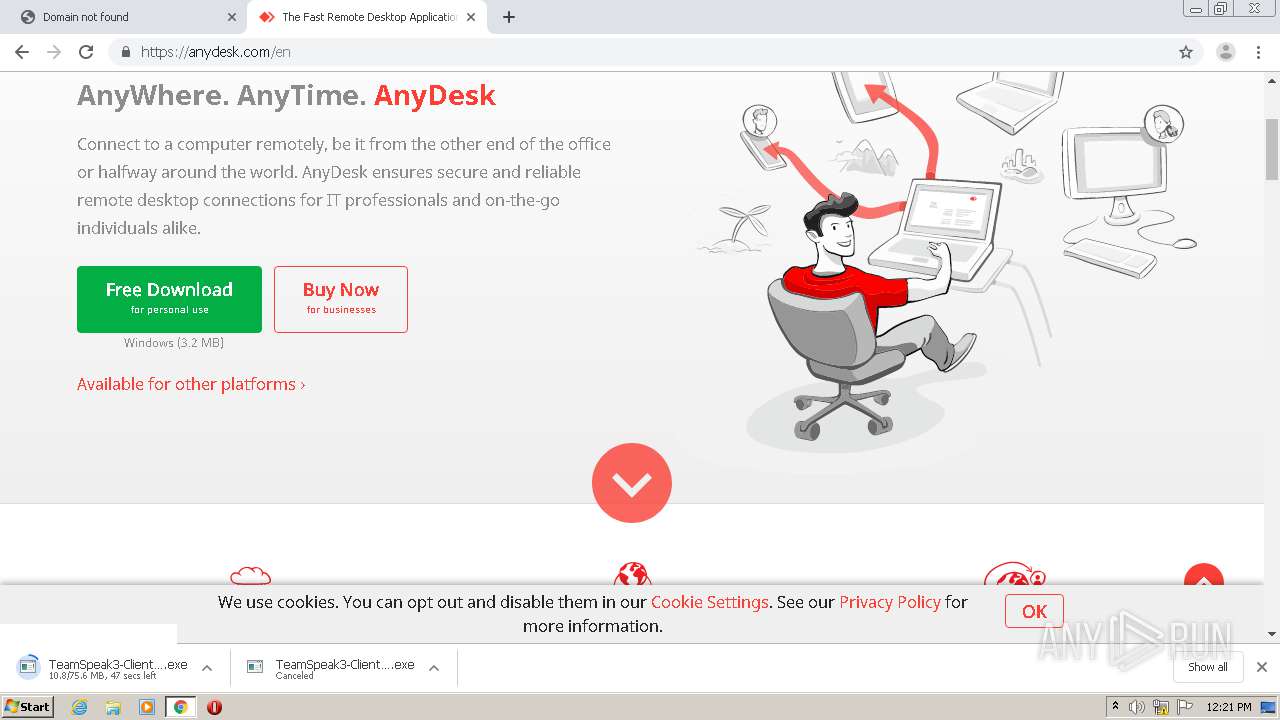Open the Chrome profile avatar
The image size is (1280, 720).
(x=1226, y=52)
